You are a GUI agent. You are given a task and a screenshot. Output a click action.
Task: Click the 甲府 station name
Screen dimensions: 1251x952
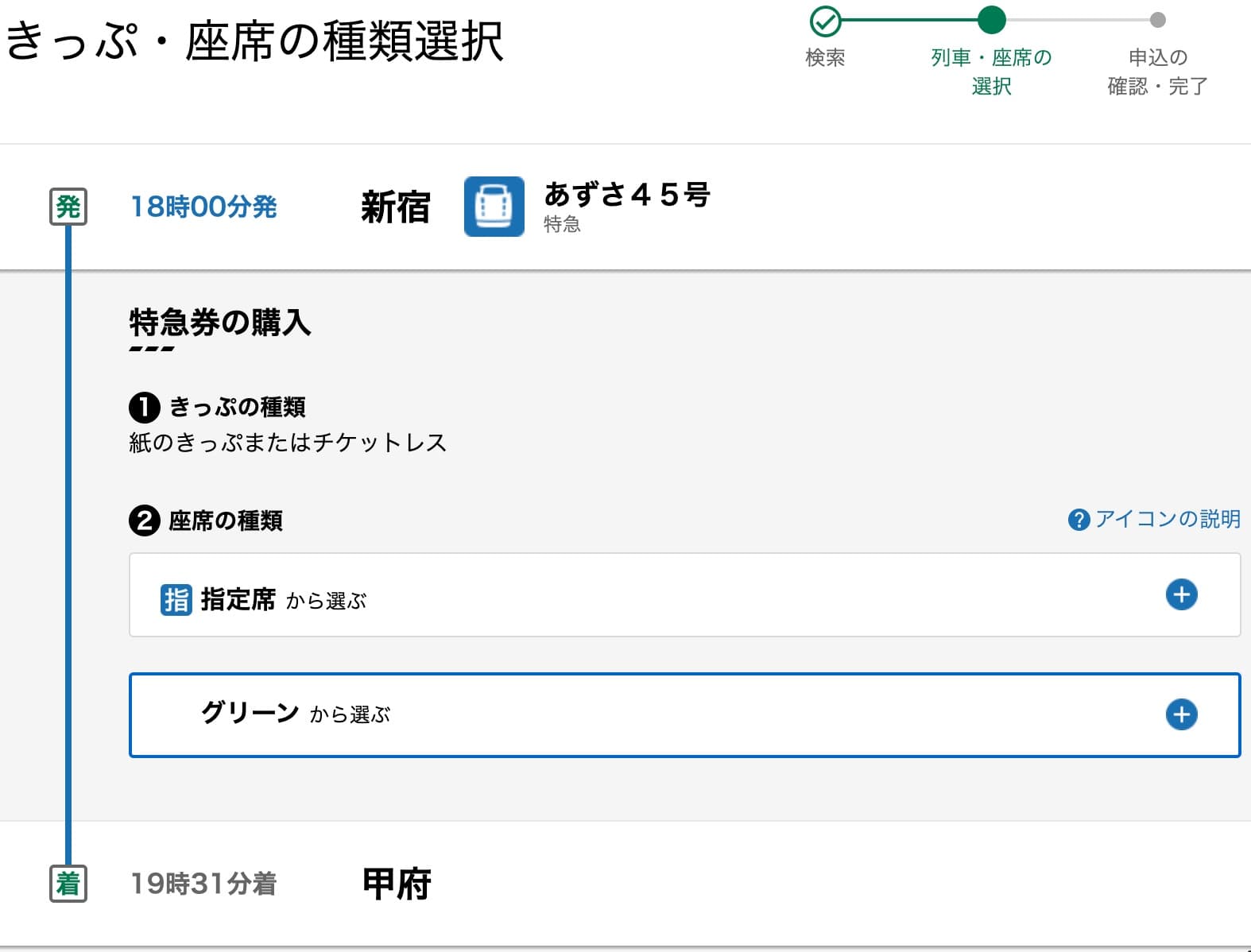(397, 884)
